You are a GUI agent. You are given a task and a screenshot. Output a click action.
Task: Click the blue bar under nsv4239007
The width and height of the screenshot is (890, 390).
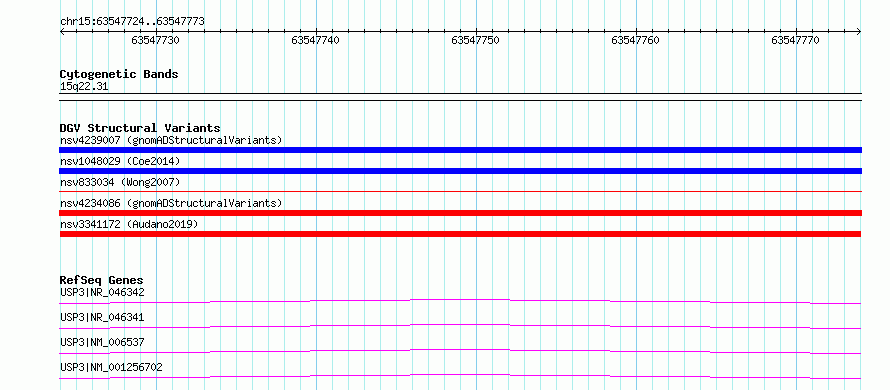pyautogui.click(x=460, y=150)
